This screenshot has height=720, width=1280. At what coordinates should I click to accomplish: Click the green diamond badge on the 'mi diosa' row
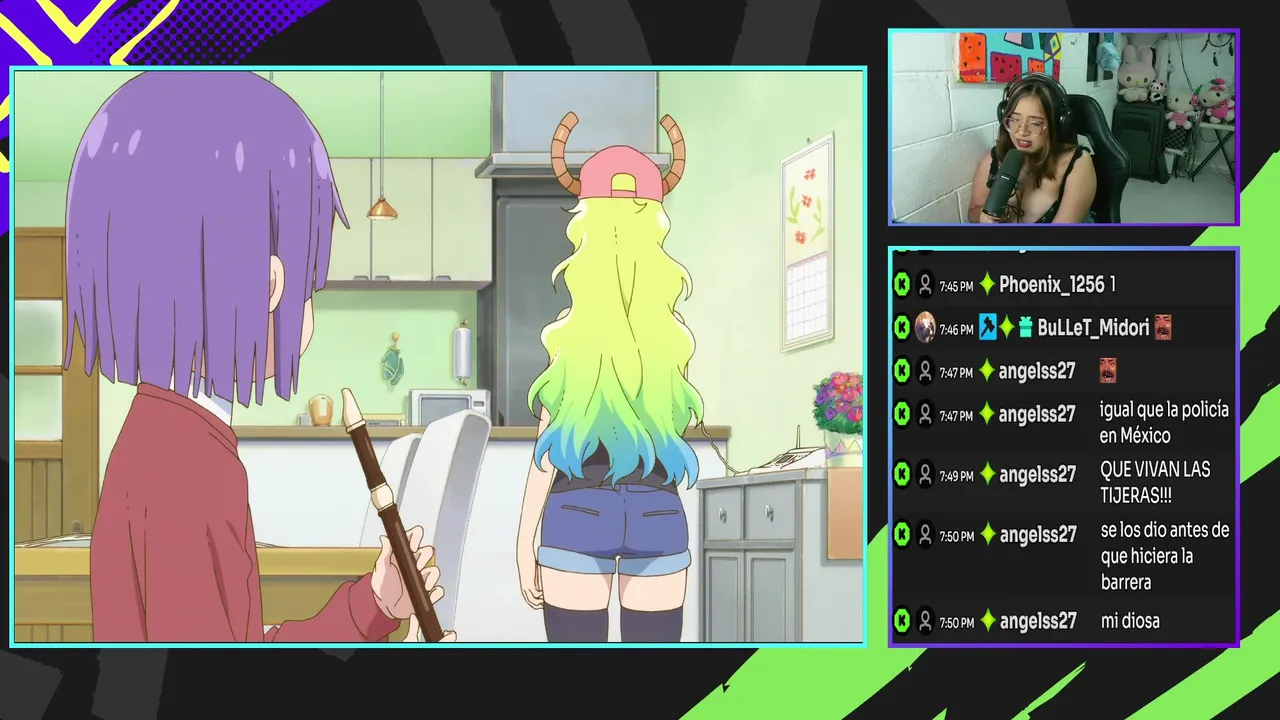coord(987,621)
